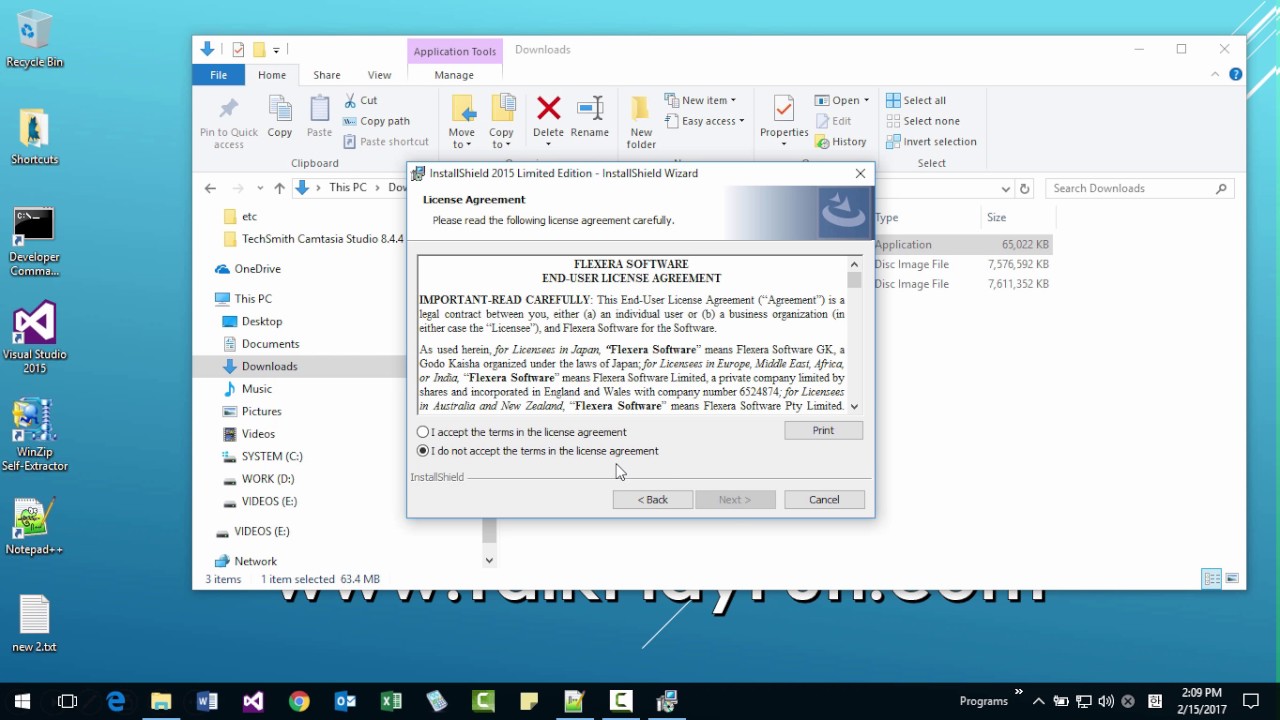
Task: Open Windows Start menu
Action: [x=22, y=701]
